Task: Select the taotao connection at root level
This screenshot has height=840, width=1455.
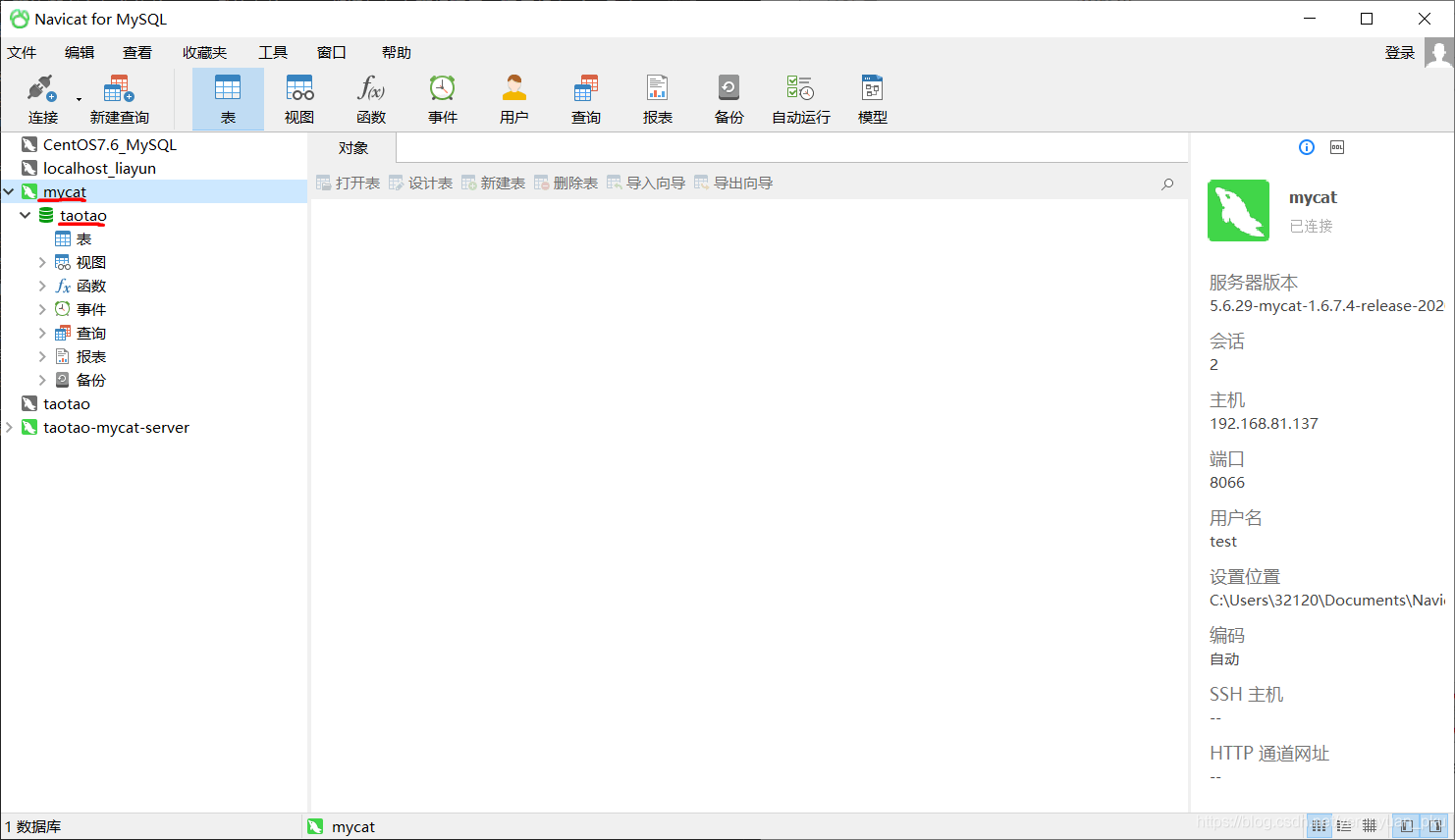Action: [x=66, y=403]
